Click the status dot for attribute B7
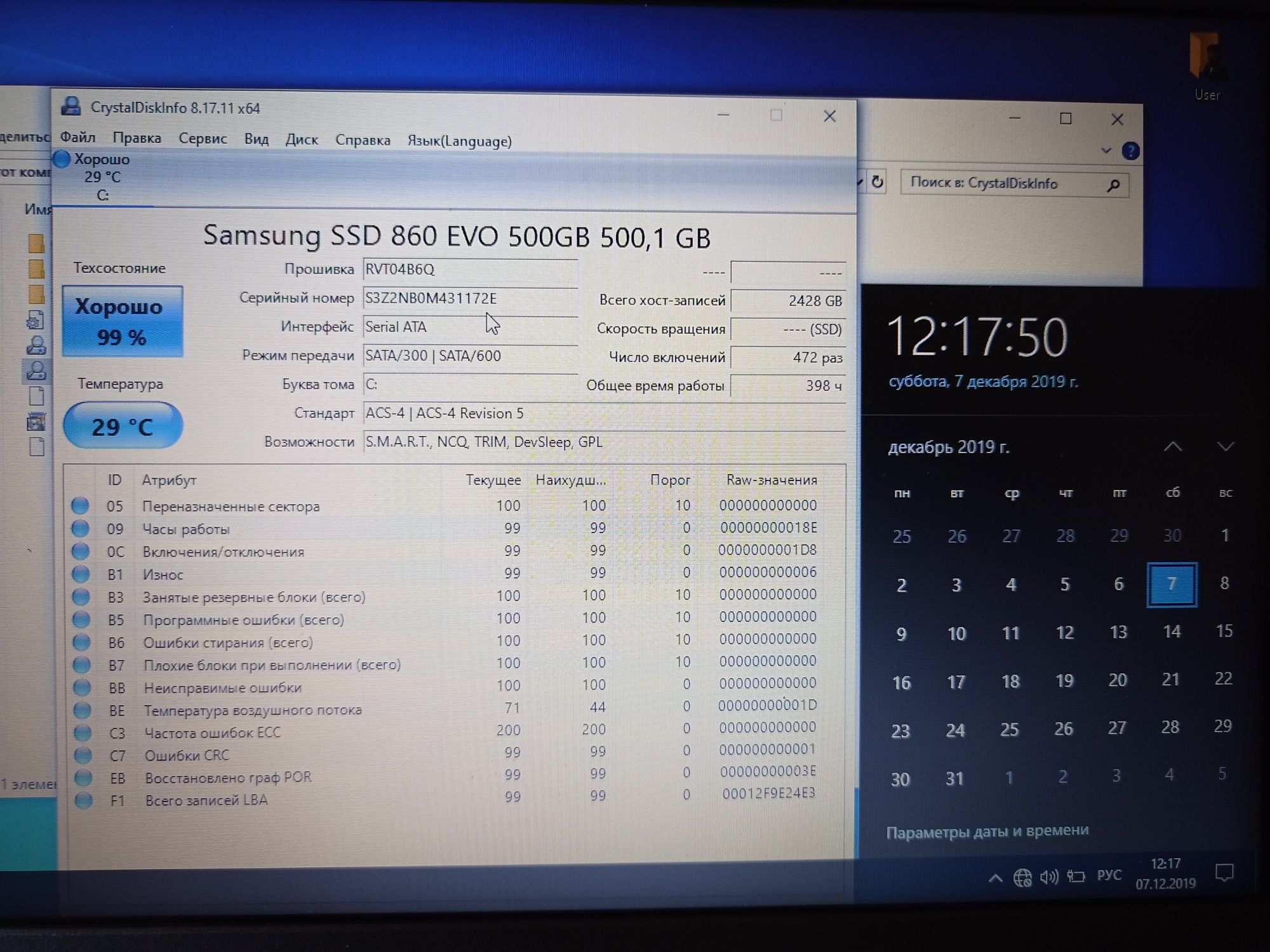The image size is (1270, 952). [x=82, y=664]
